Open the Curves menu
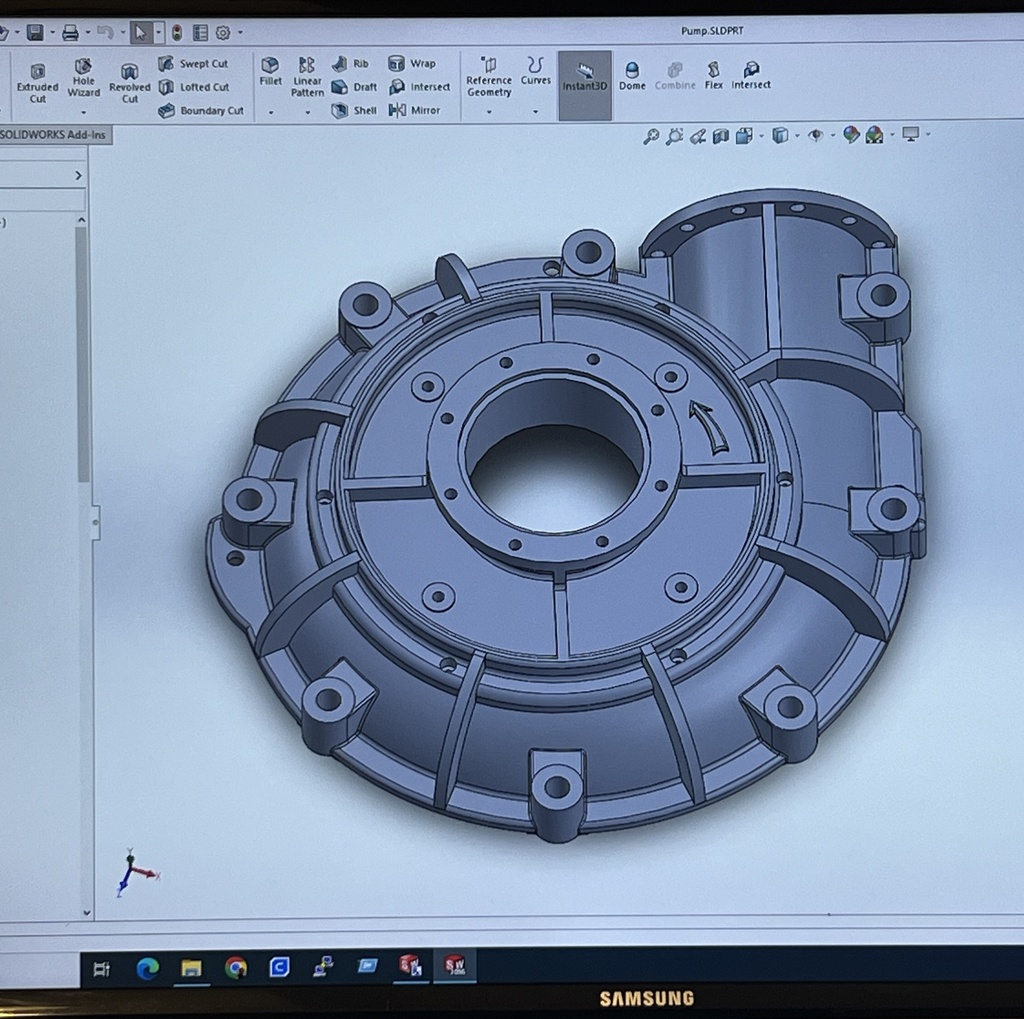The height and width of the screenshot is (1019, 1024). tap(536, 72)
